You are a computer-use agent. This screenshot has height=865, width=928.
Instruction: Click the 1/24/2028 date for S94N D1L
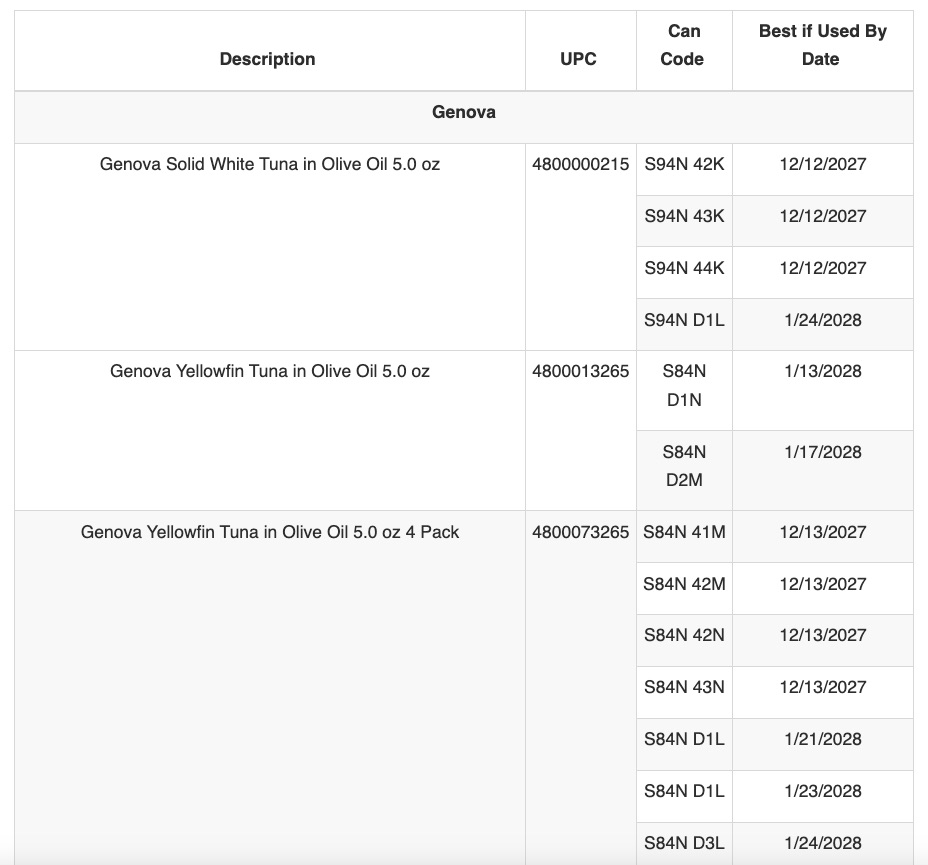(823, 320)
